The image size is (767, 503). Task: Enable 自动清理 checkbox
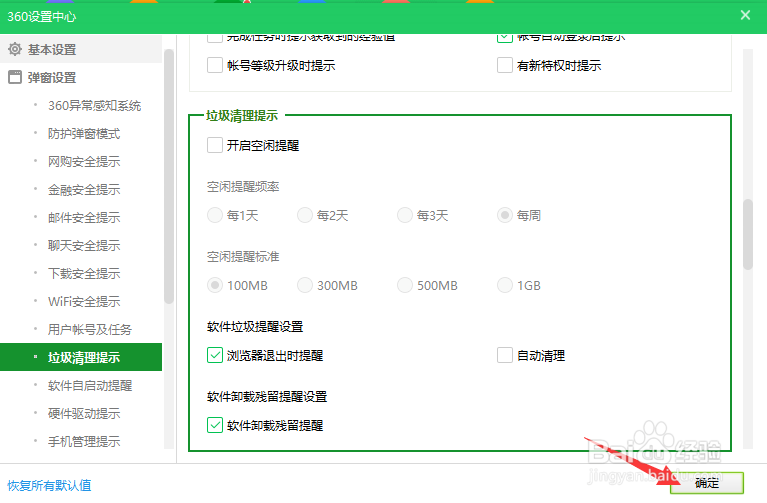tap(505, 355)
